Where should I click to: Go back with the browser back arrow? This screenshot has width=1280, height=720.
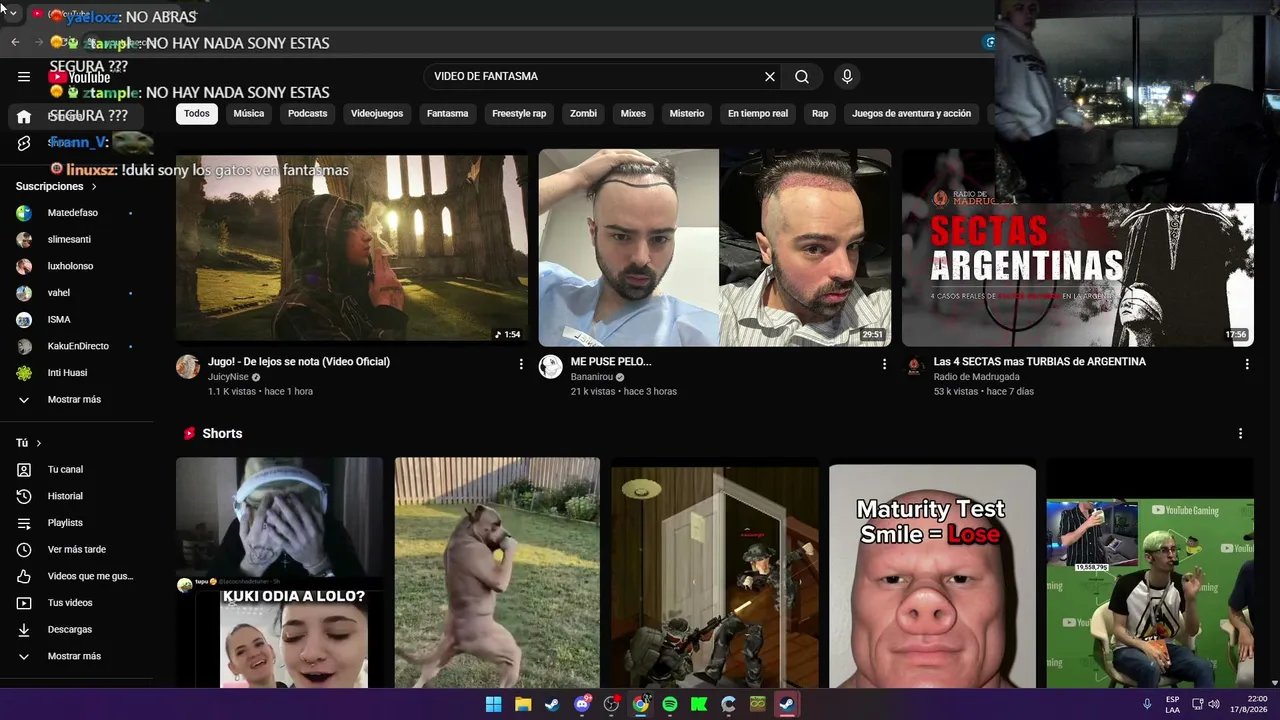[x=15, y=42]
